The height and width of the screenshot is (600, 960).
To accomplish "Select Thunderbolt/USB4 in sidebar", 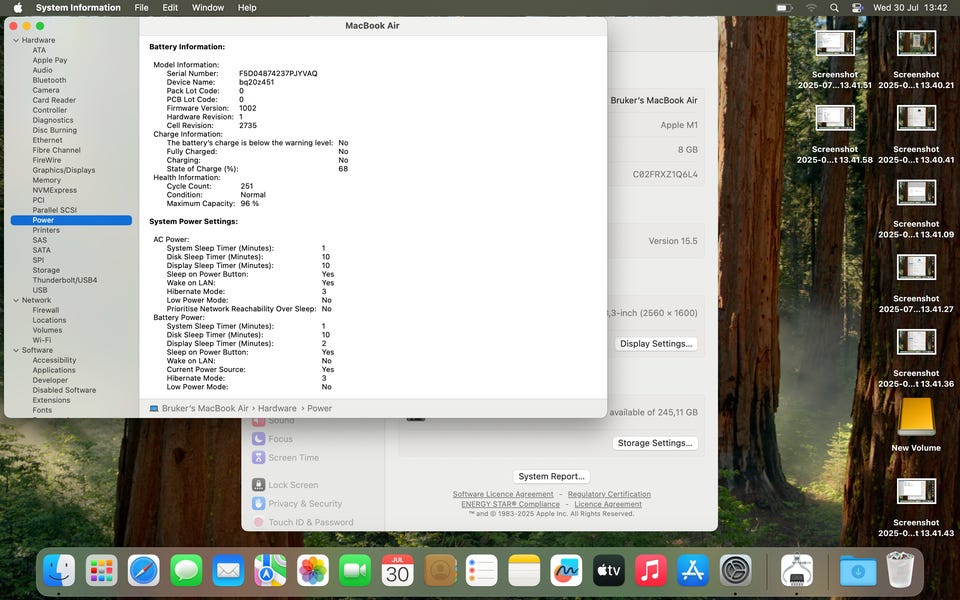I will point(65,280).
